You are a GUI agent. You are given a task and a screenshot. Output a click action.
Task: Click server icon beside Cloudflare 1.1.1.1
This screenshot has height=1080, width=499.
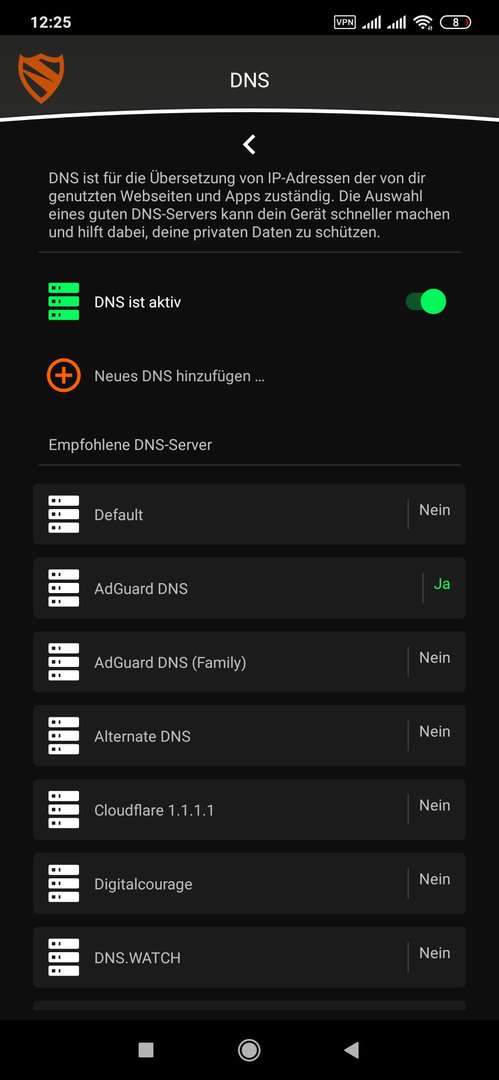pos(63,809)
